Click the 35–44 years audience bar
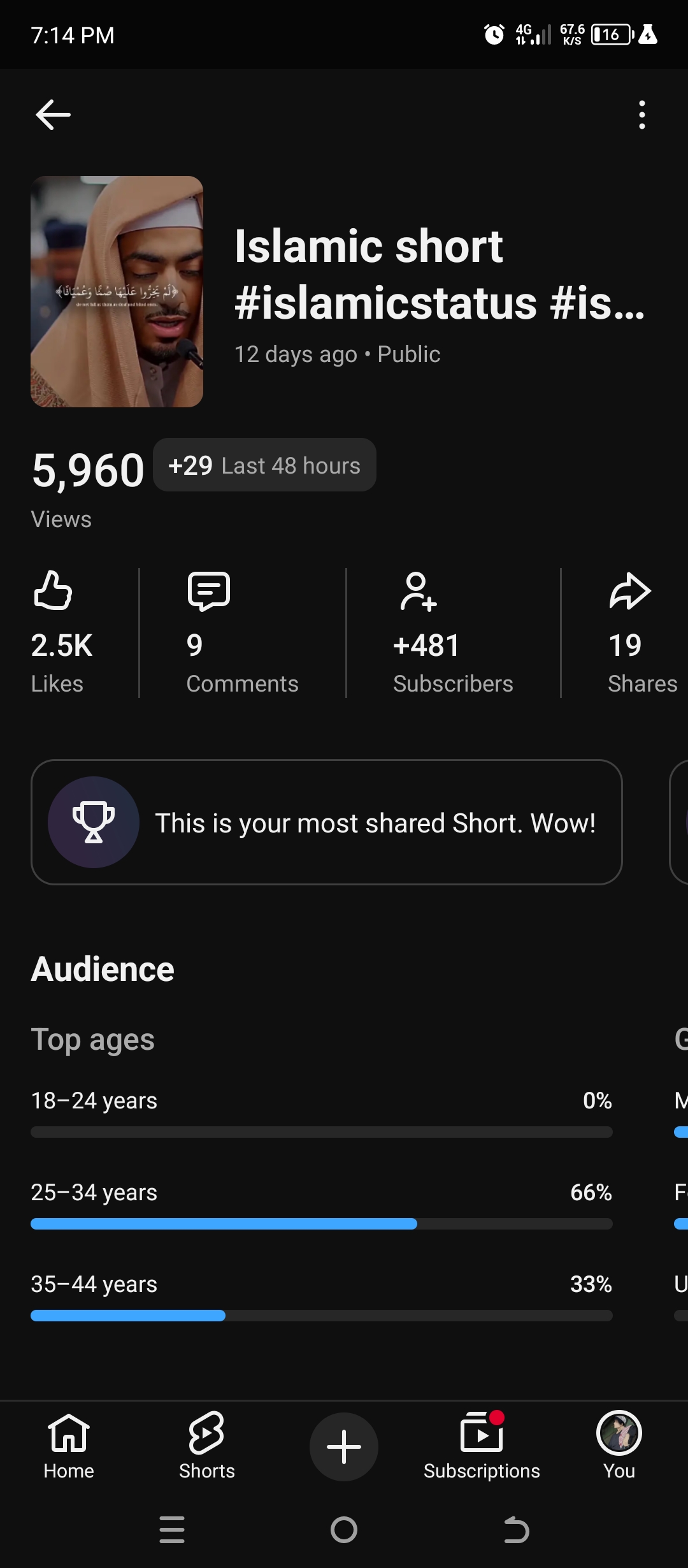The width and height of the screenshot is (688, 1568). pyautogui.click(x=321, y=1316)
